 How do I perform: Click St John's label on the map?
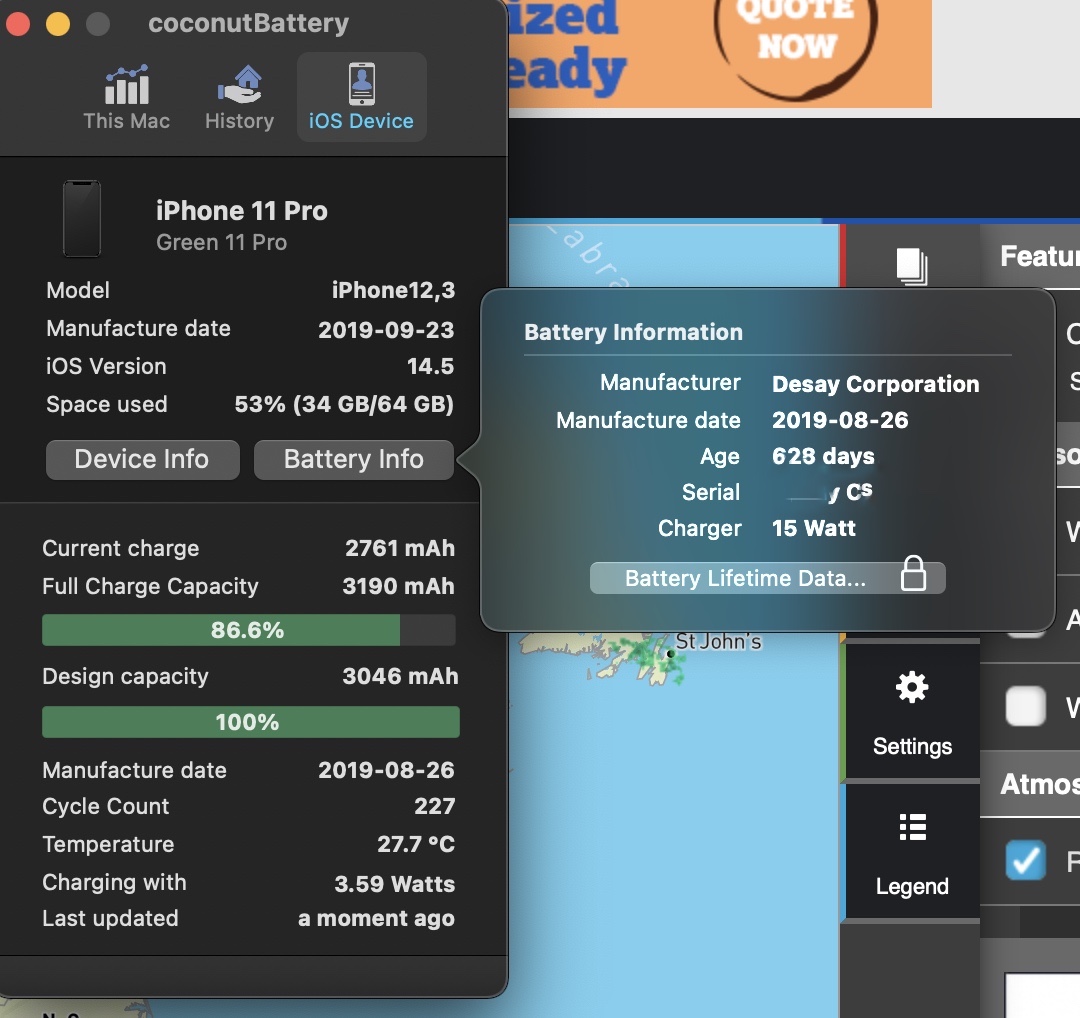(718, 642)
